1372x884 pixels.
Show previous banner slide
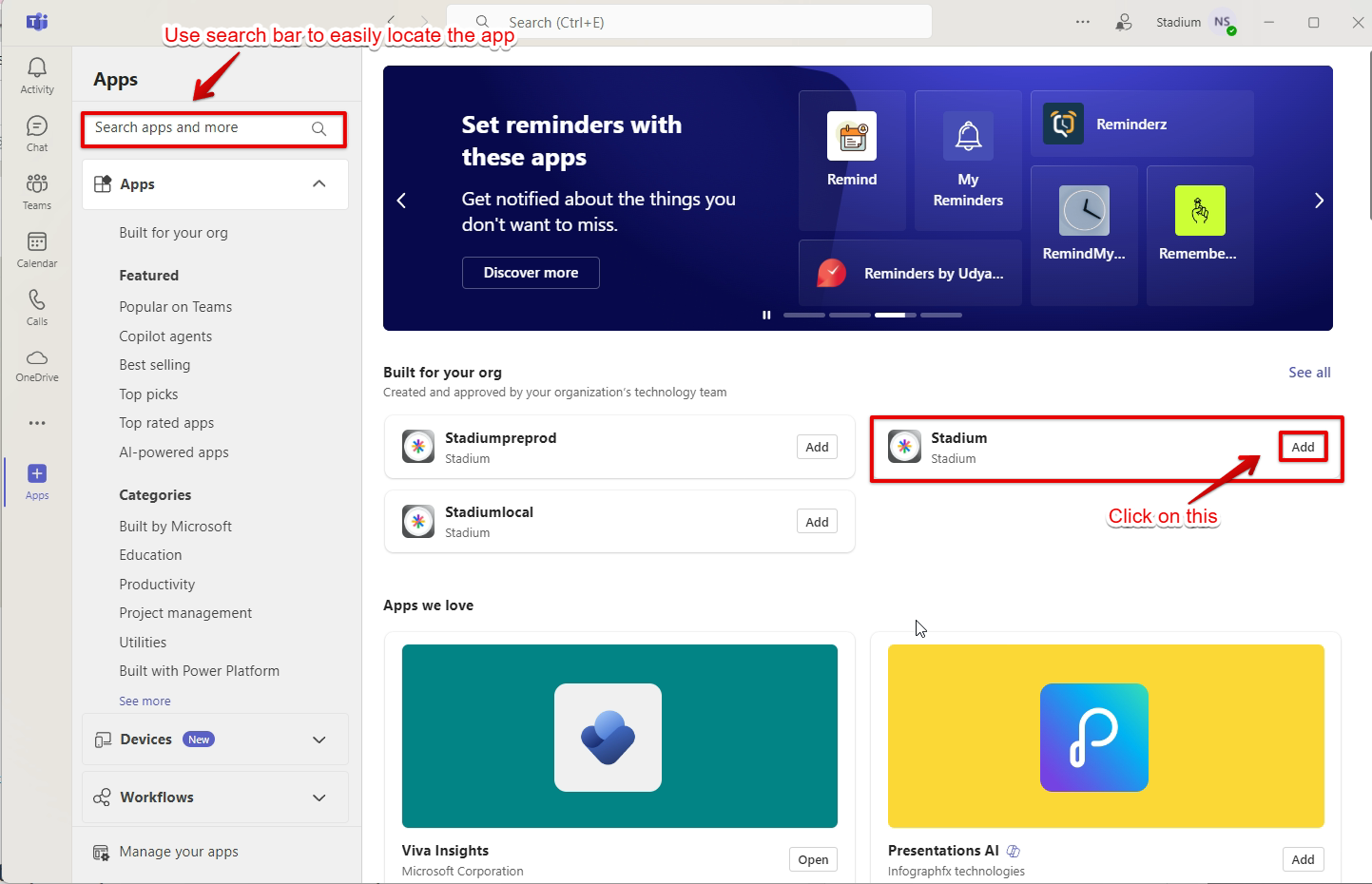coord(401,201)
